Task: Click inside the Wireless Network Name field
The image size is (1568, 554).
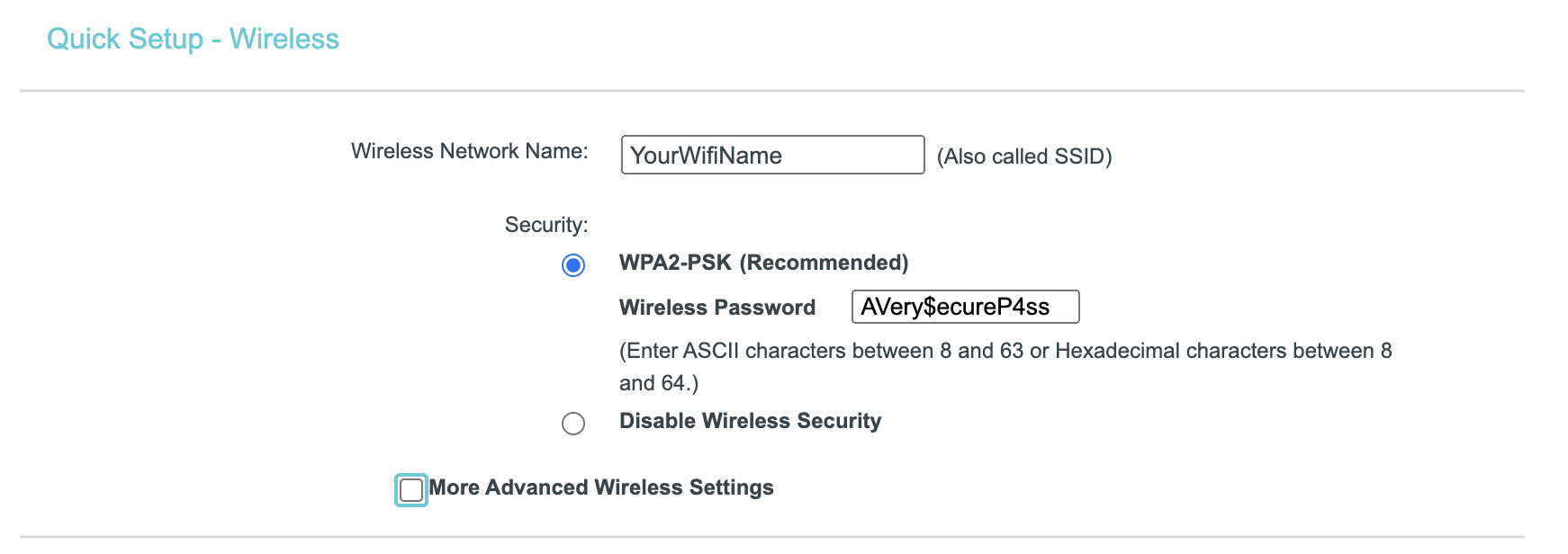Action: [x=771, y=155]
